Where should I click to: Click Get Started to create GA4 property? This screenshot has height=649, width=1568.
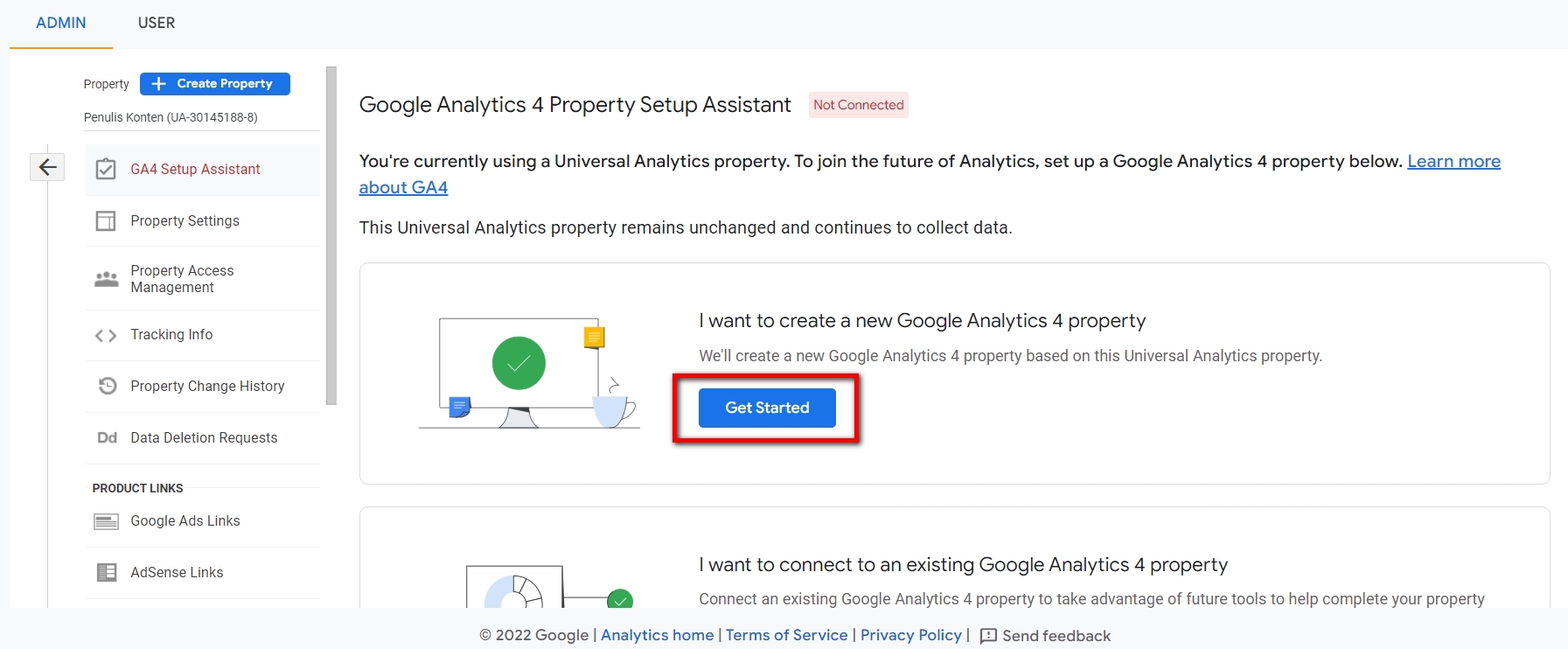click(767, 408)
